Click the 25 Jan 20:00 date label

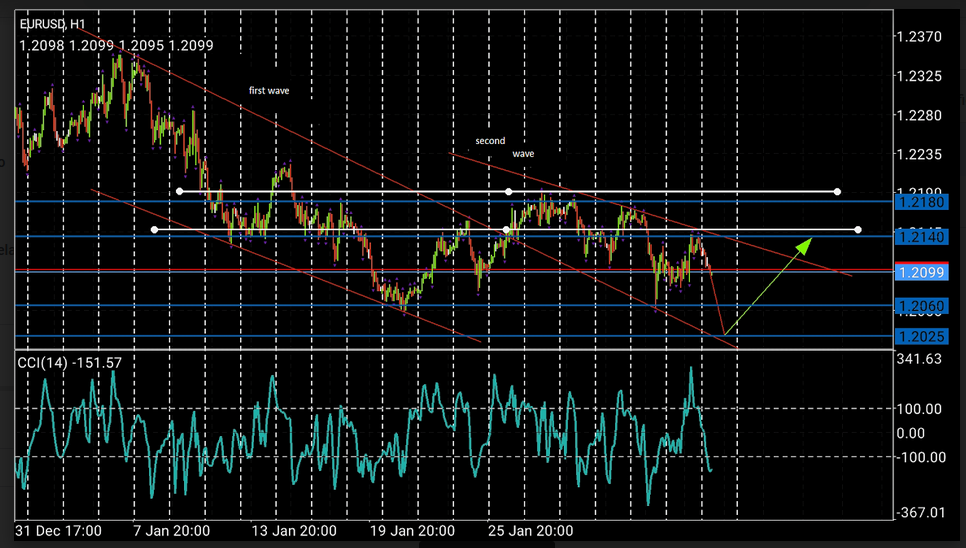[530, 530]
